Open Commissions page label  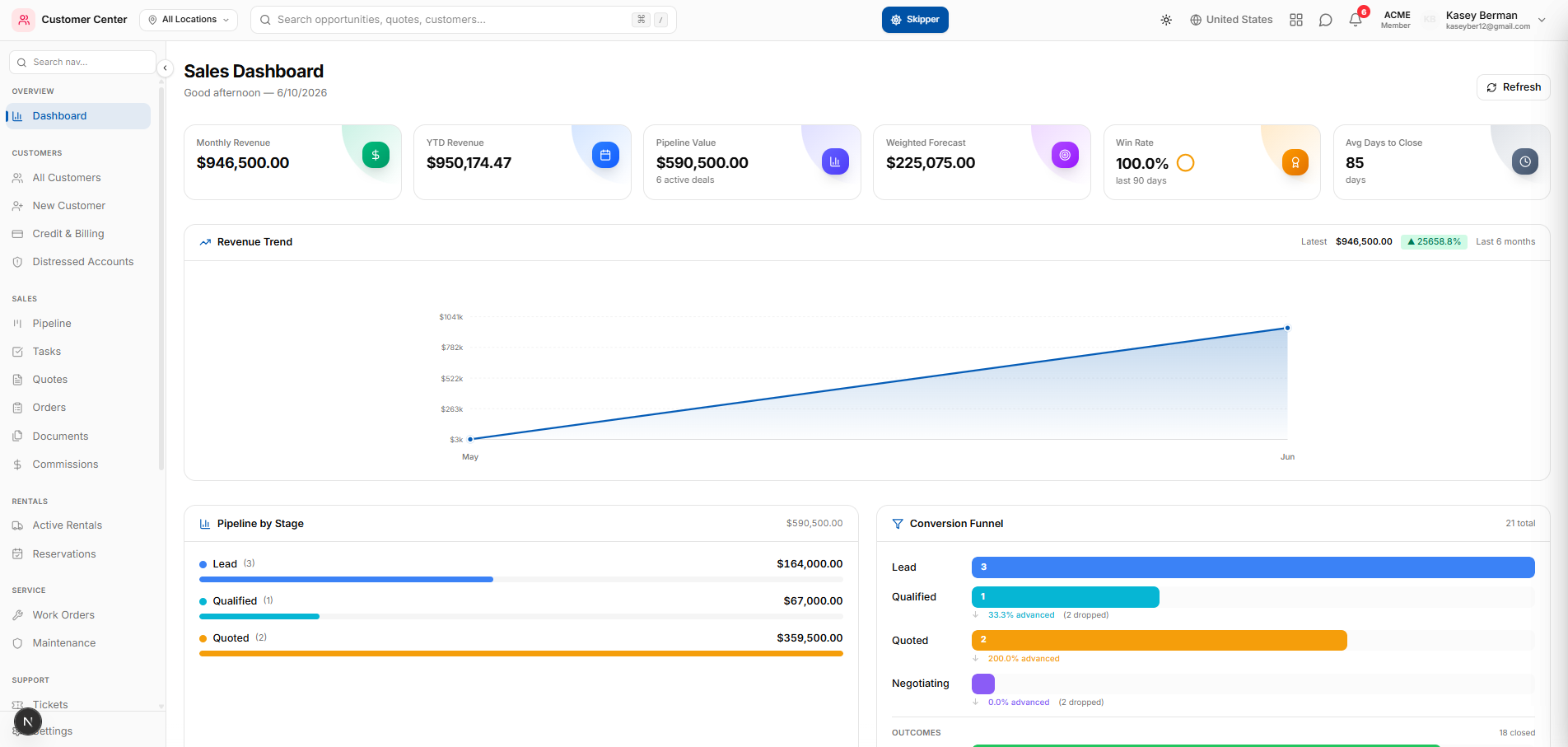tap(65, 465)
